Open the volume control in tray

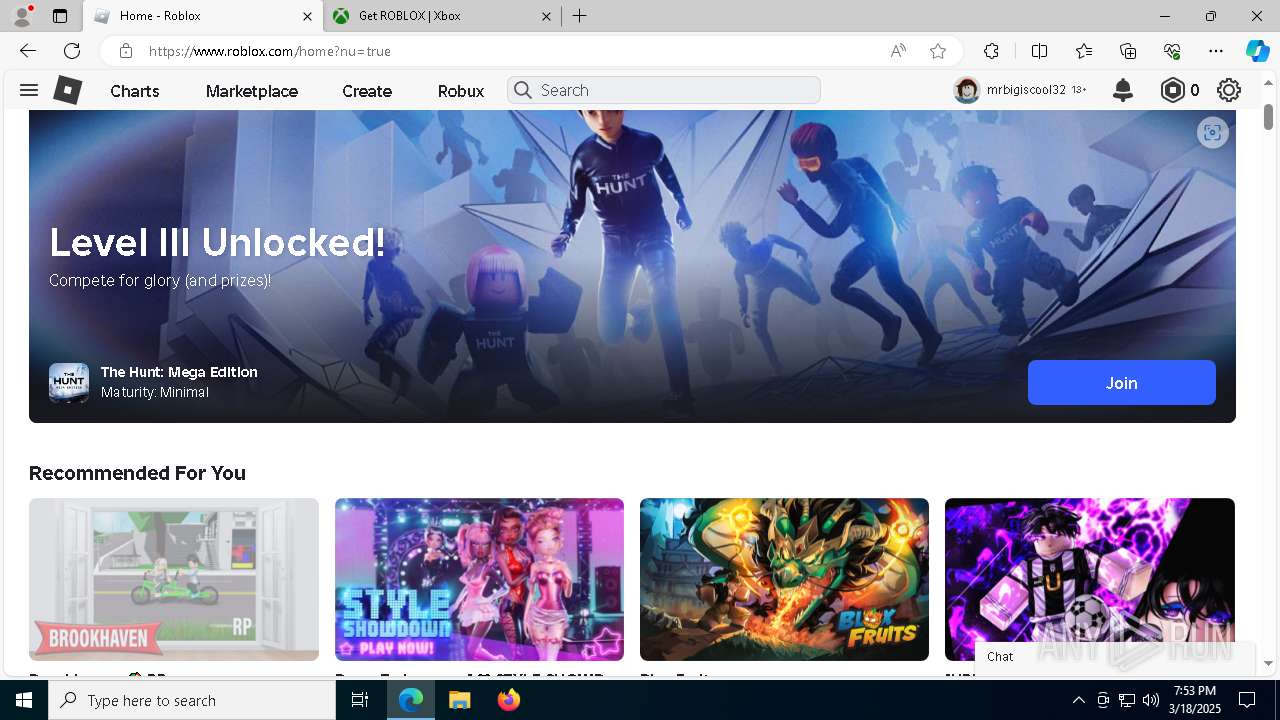click(1150, 700)
